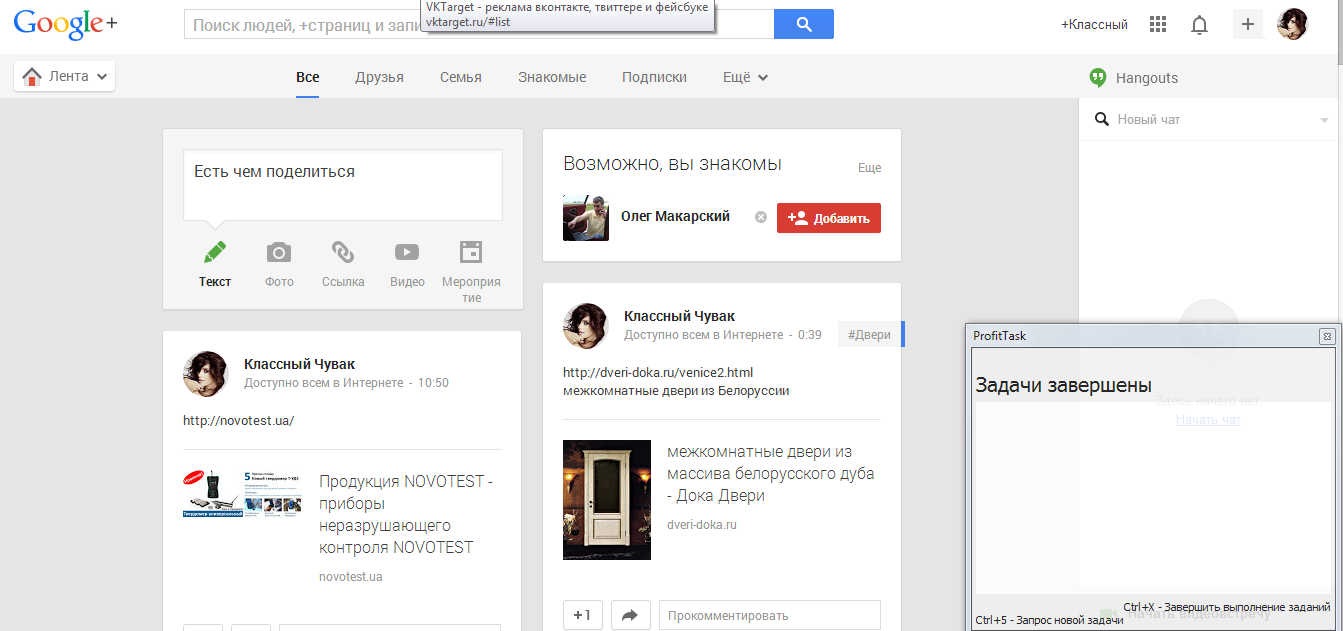1343x631 pixels.
Task: Click author avatar on the doors post
Action: pos(586,326)
